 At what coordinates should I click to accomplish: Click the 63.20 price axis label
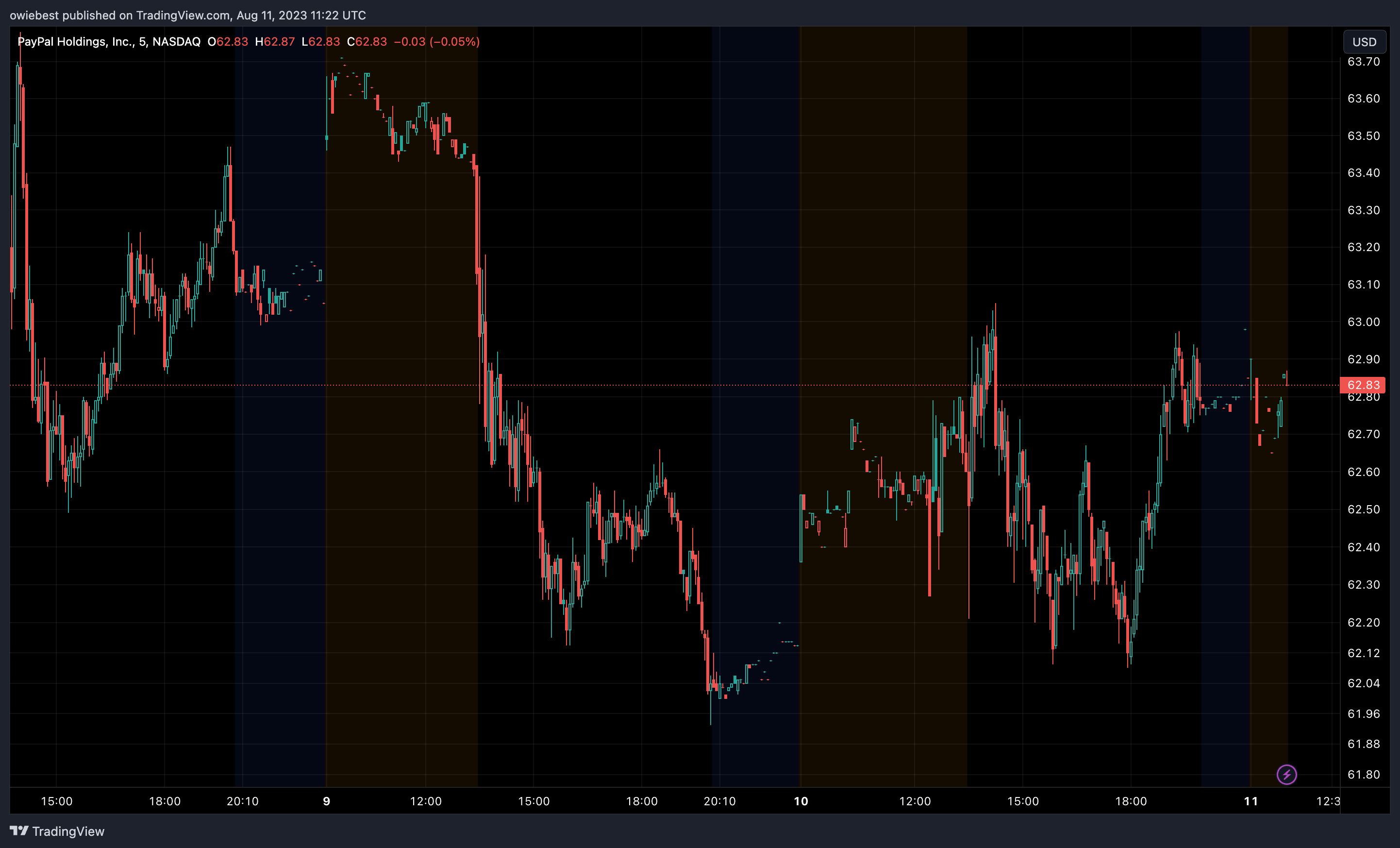[x=1364, y=247]
